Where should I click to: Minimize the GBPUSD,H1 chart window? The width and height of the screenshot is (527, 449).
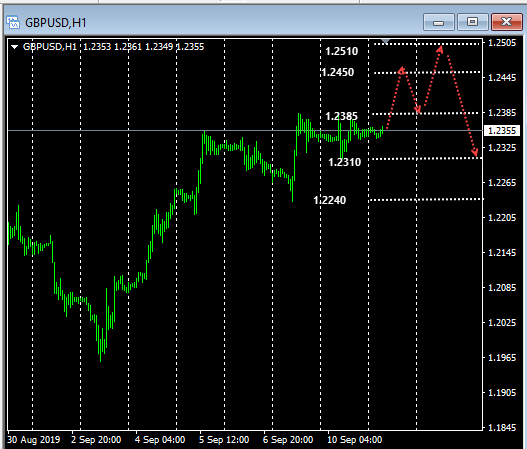click(x=439, y=22)
